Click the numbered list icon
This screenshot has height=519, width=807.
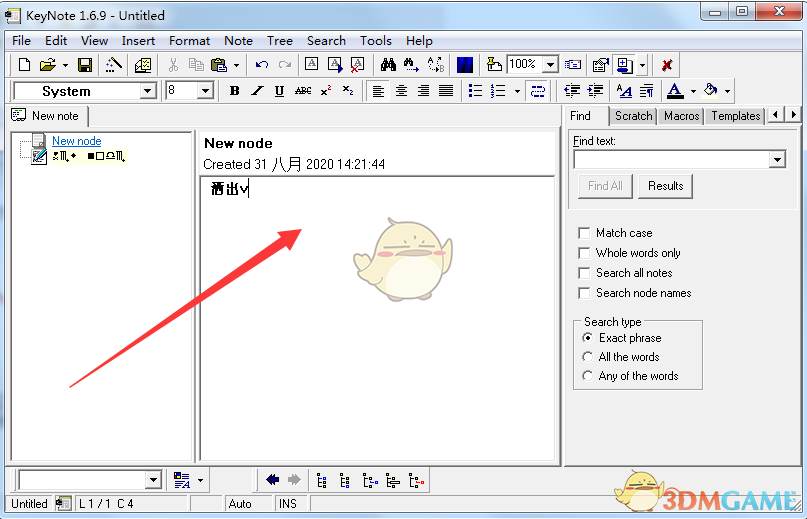tap(498, 91)
